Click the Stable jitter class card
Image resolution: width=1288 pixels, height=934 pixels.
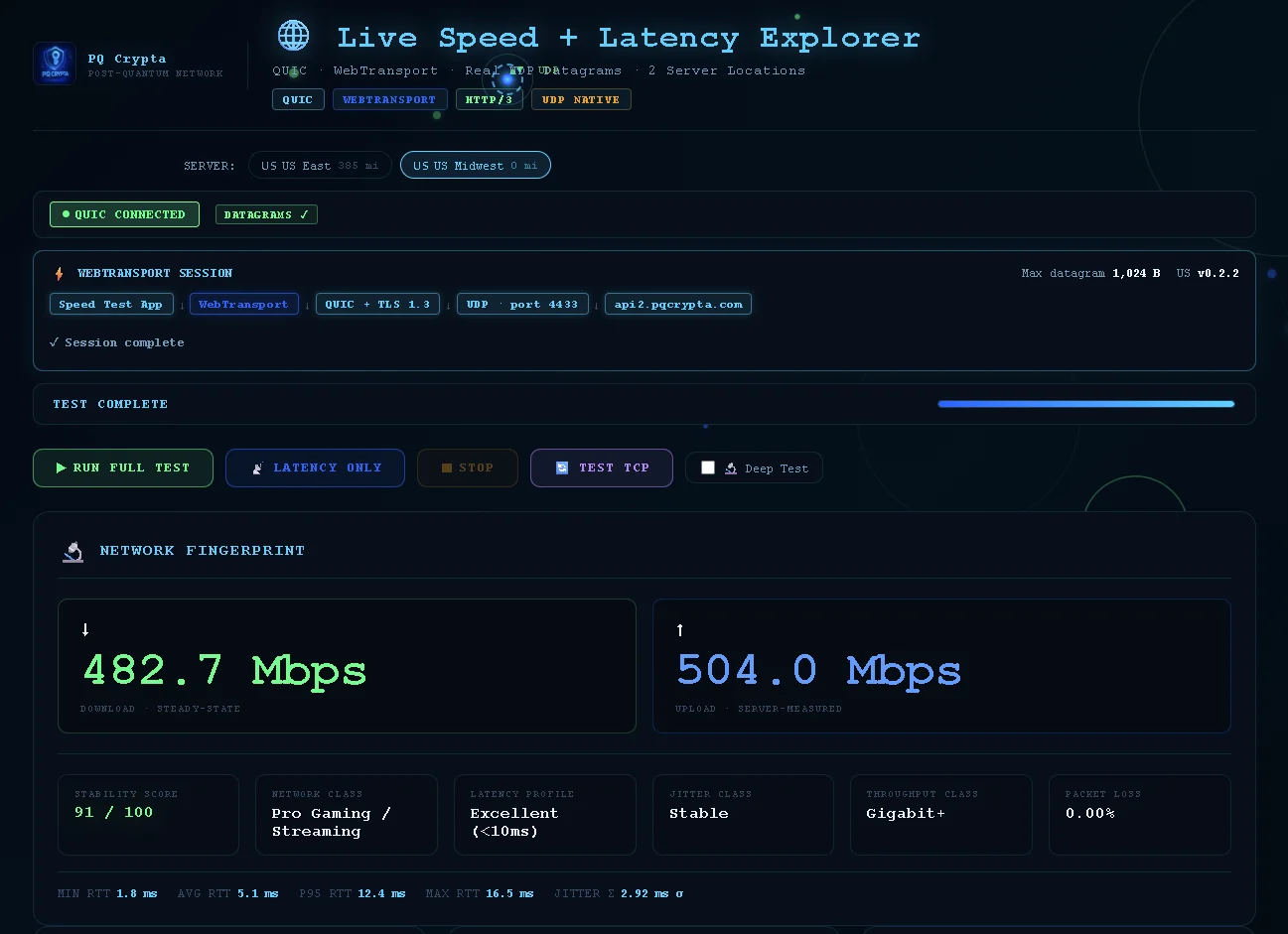743,815
